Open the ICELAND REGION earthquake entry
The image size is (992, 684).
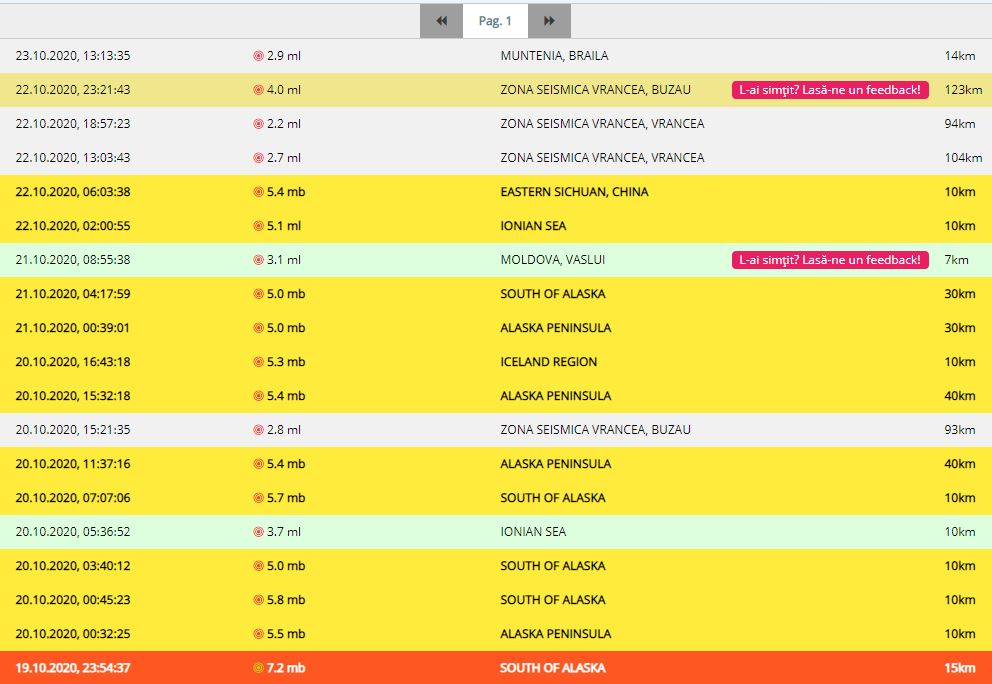tap(548, 362)
